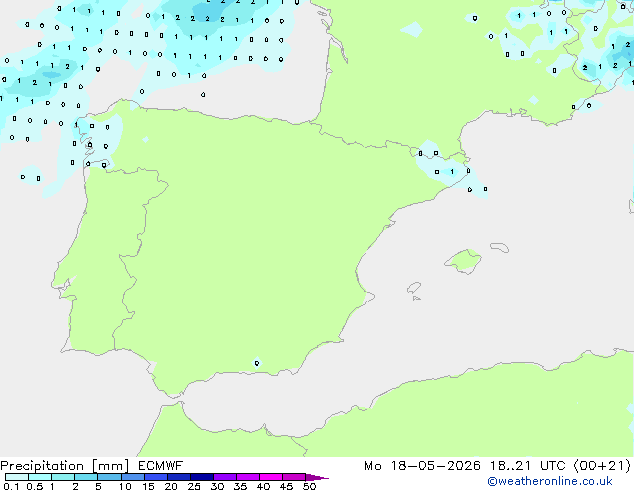Pick the 15 mm legend color swatch
634x490 pixels.
coord(155,477)
